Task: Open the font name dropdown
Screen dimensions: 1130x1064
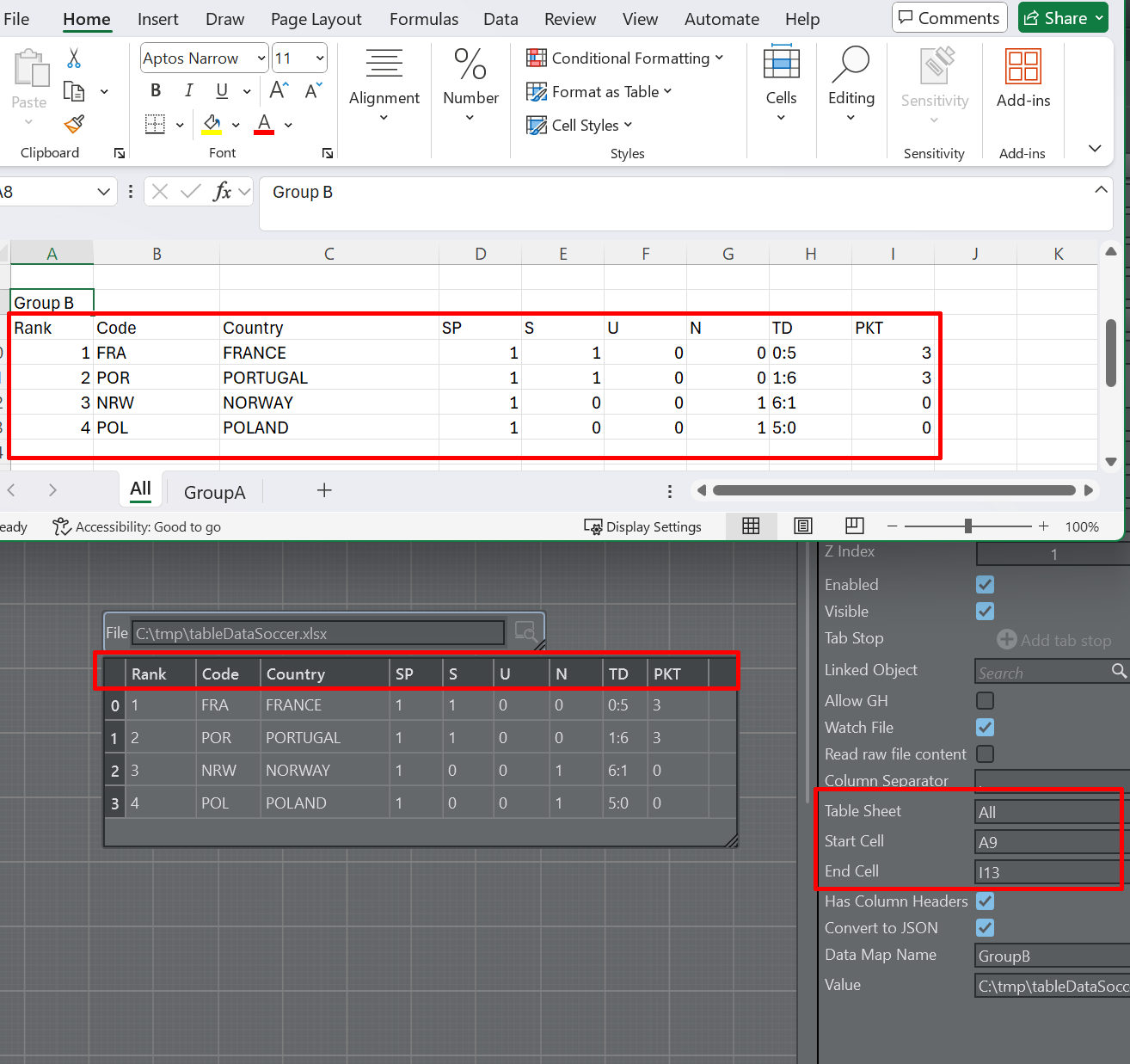Action: click(261, 58)
